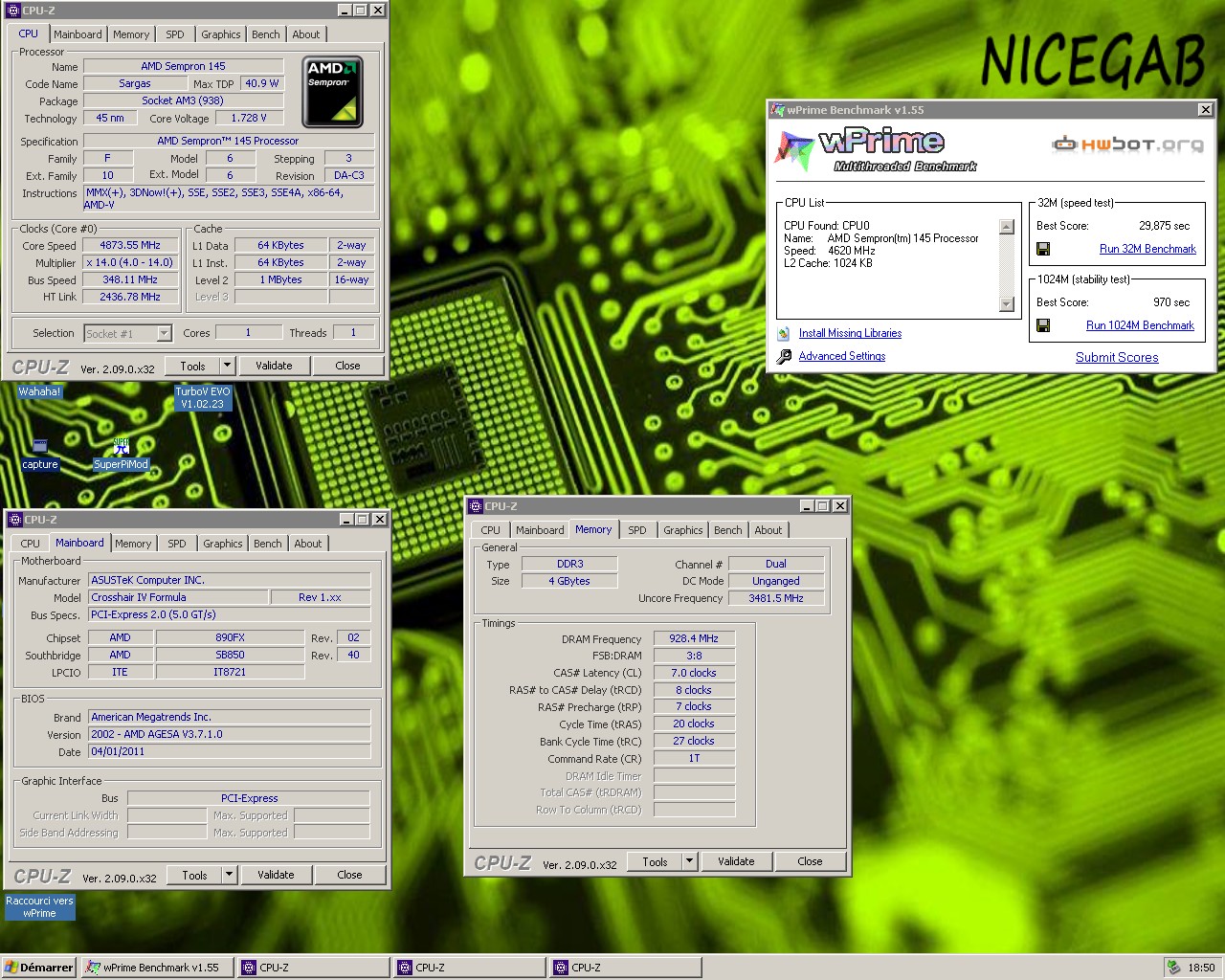This screenshot has width=1225, height=980.
Task: Open the Graphics tab in top-left CPU-Z
Action: click(221, 34)
